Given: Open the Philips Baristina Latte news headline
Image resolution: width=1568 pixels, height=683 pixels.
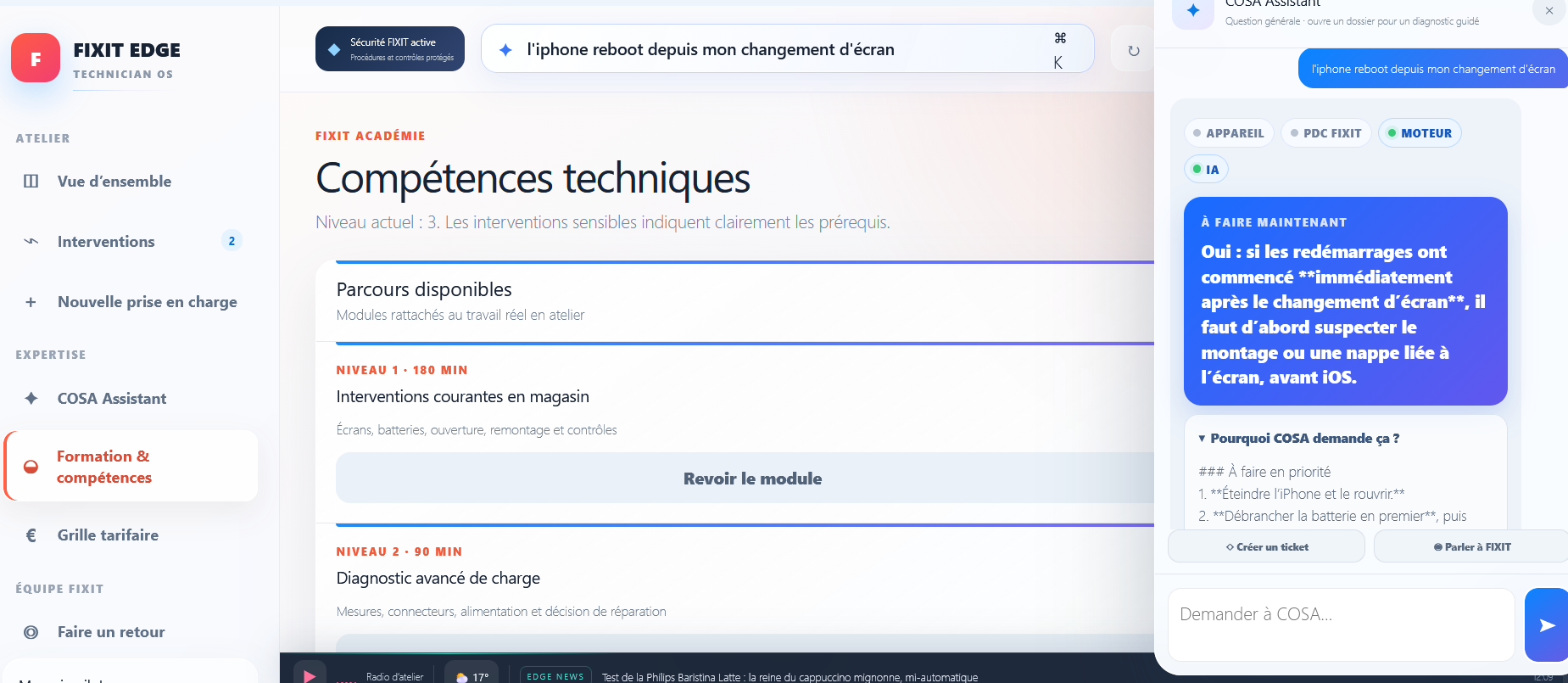Looking at the screenshot, I should [790, 677].
